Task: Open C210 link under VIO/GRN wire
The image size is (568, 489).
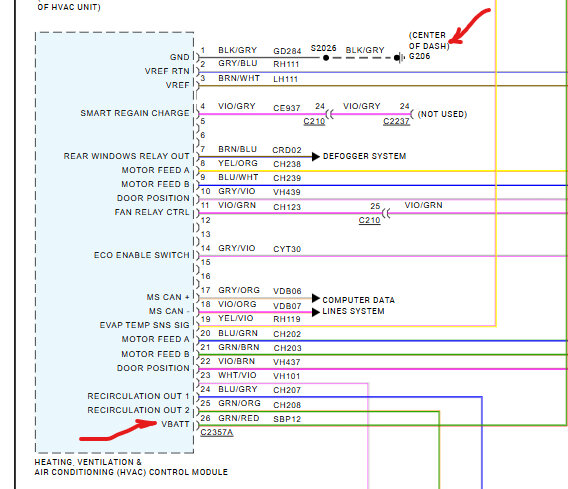Action: [369, 220]
